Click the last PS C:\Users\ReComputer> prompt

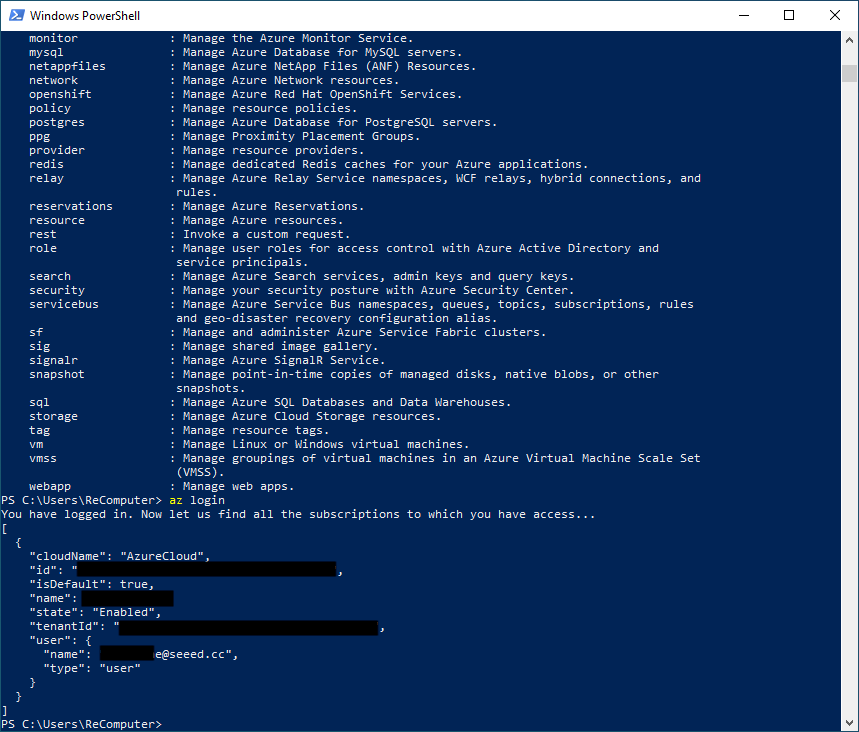[x=81, y=724]
